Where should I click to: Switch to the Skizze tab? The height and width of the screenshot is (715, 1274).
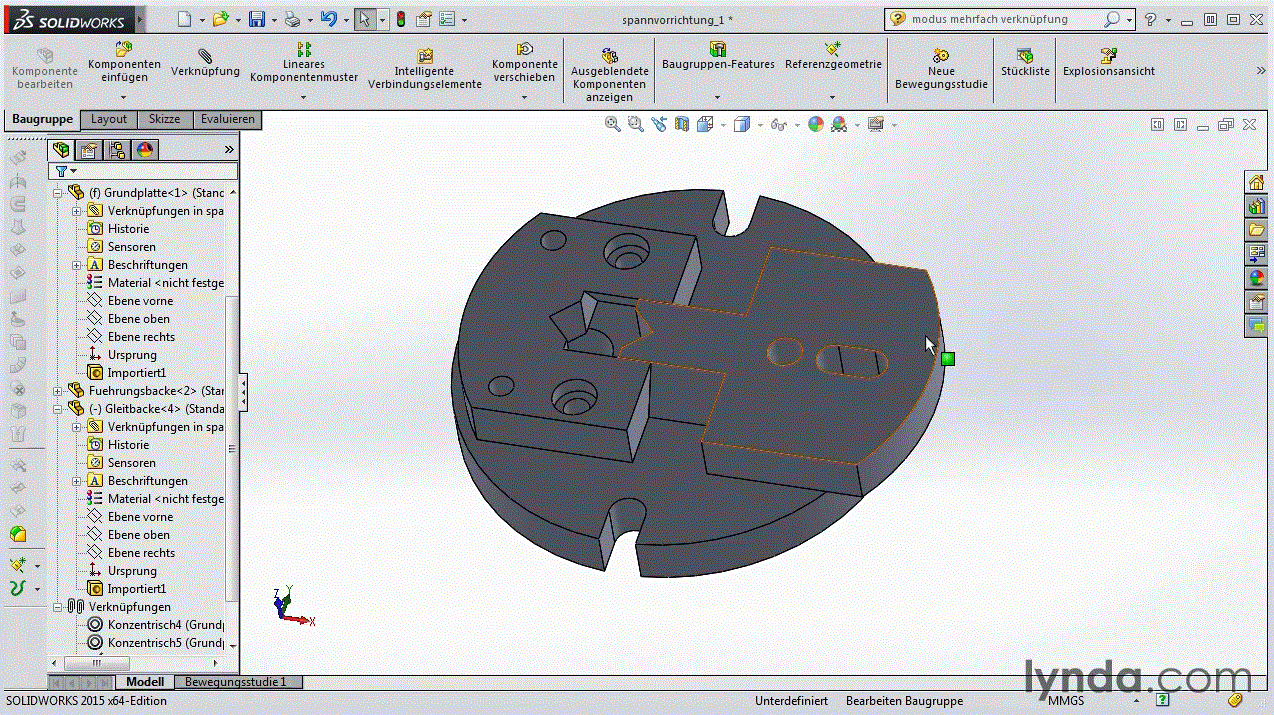tap(164, 119)
